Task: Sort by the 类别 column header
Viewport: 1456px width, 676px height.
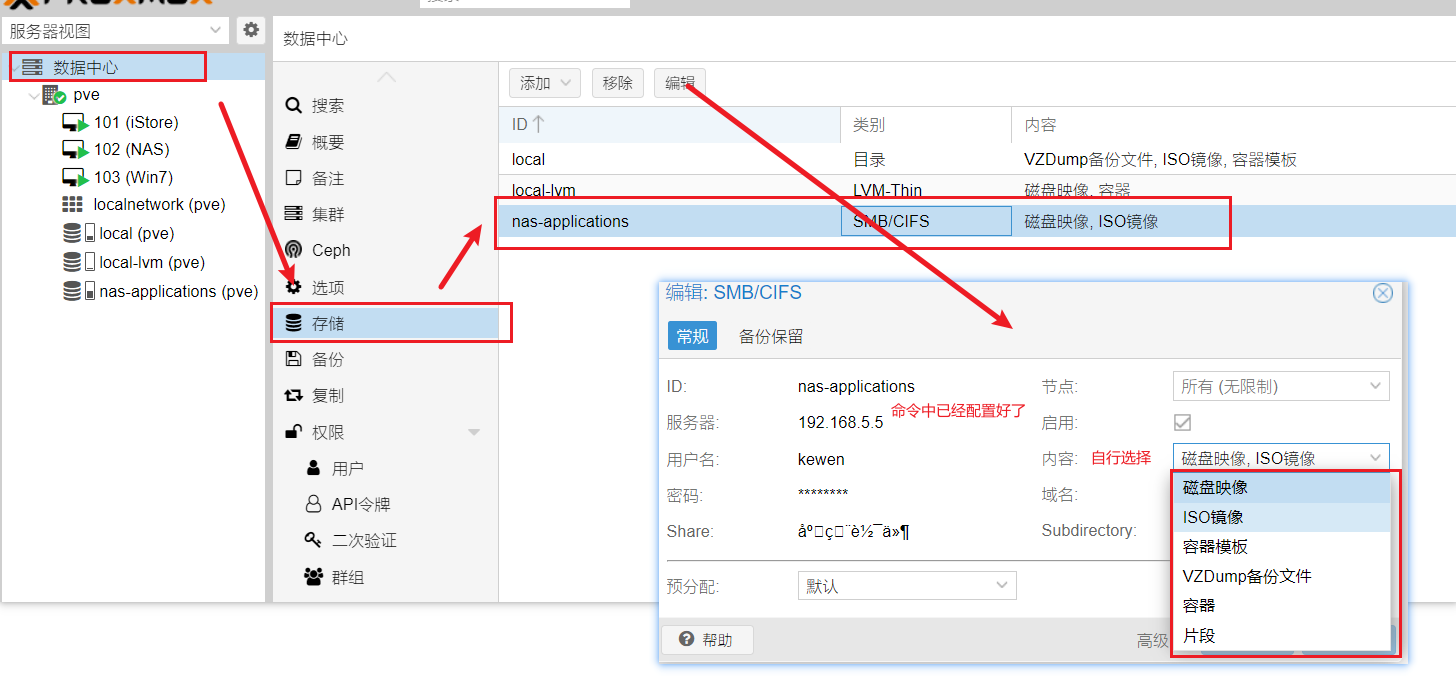Action: click(926, 125)
